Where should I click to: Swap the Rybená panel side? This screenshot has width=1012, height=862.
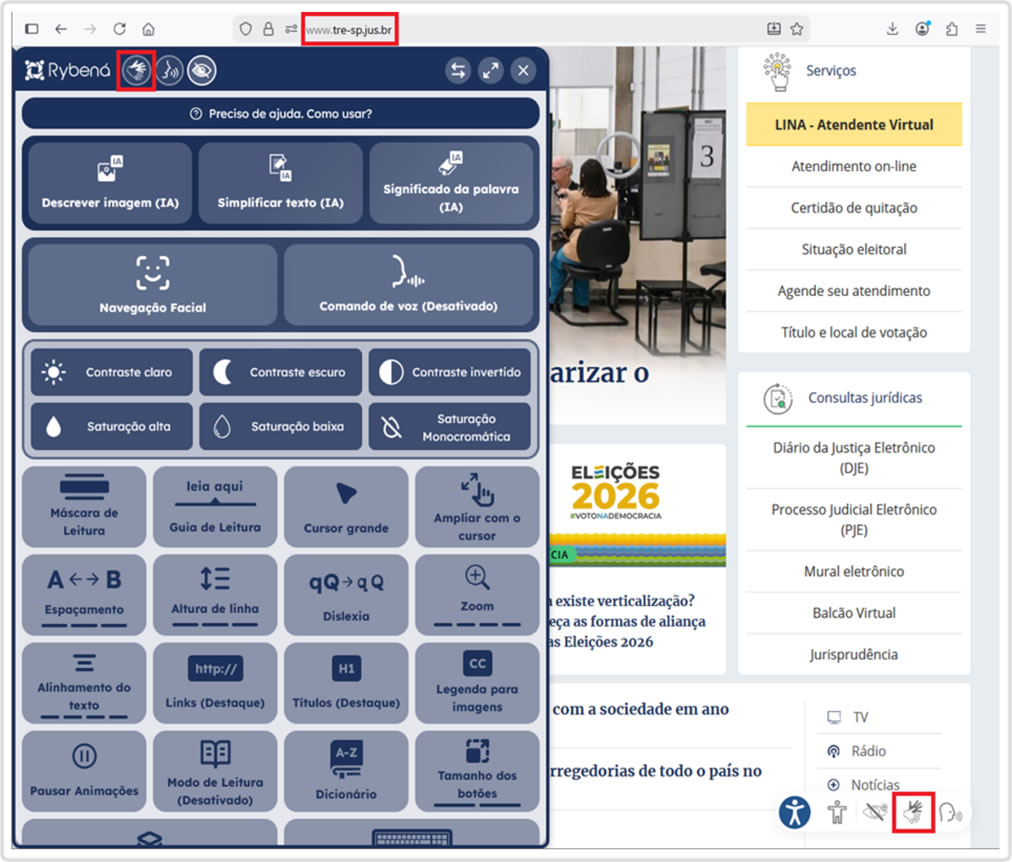(x=458, y=71)
